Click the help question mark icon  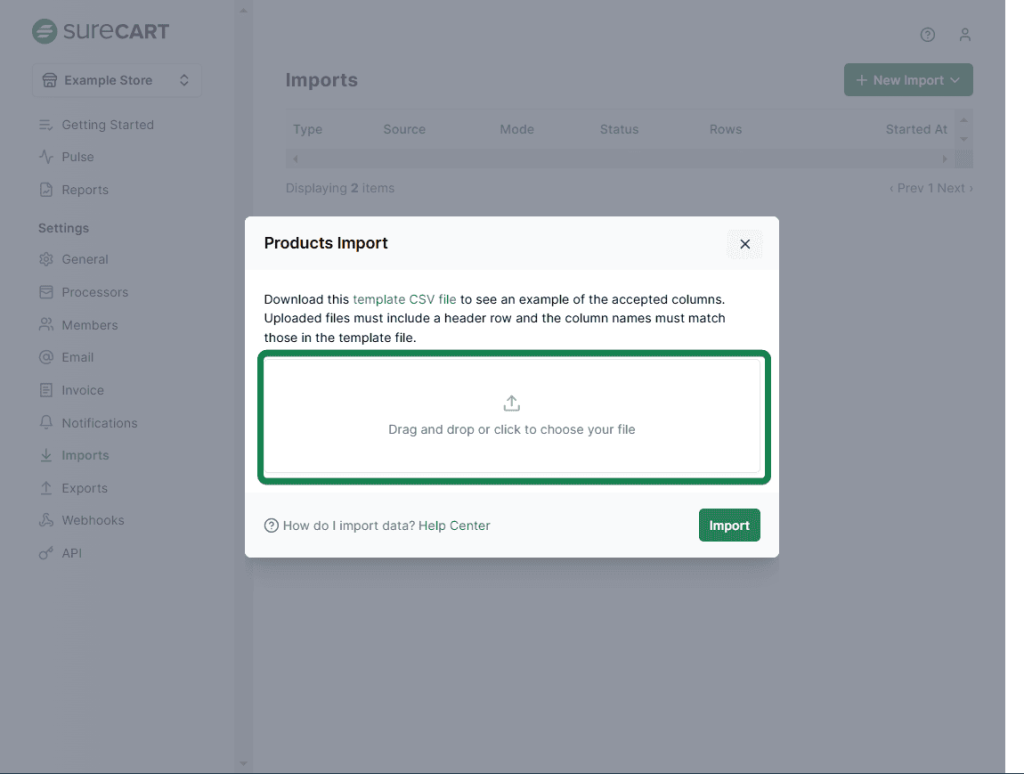click(927, 35)
